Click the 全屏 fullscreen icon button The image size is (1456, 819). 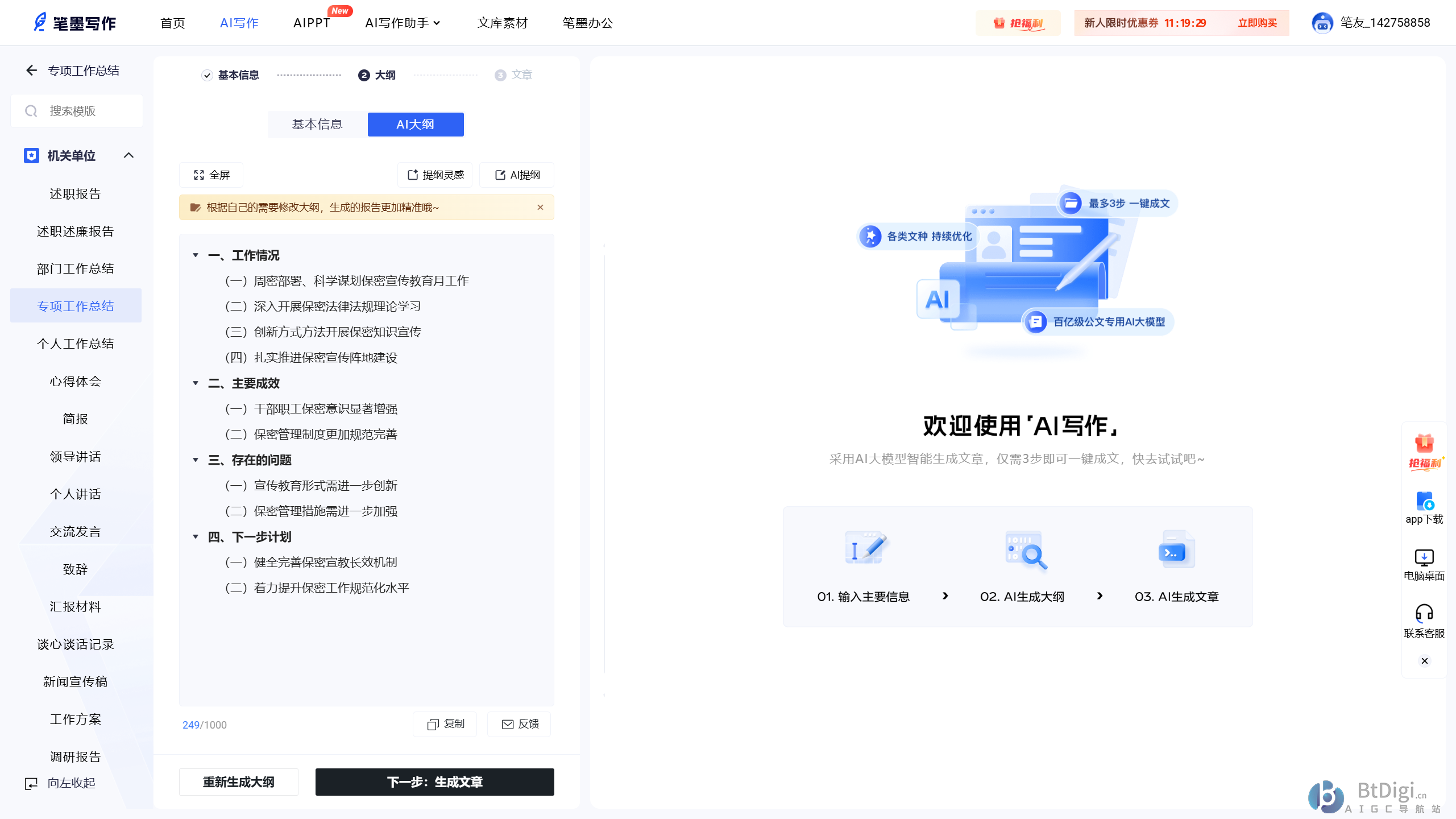211,175
